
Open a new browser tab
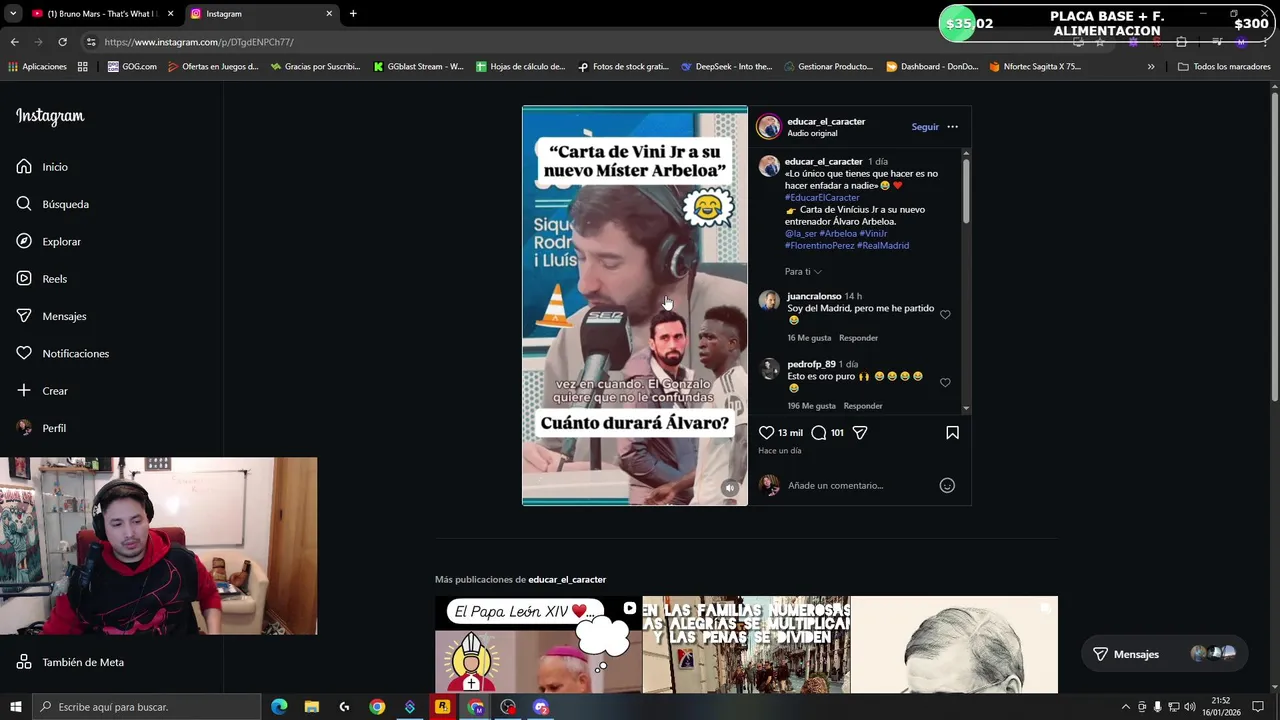[x=353, y=14]
